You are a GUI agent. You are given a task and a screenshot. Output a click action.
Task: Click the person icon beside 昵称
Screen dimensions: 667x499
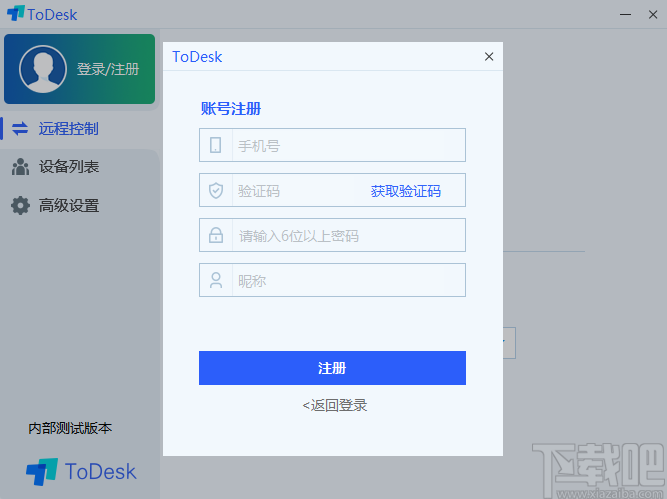click(216, 280)
